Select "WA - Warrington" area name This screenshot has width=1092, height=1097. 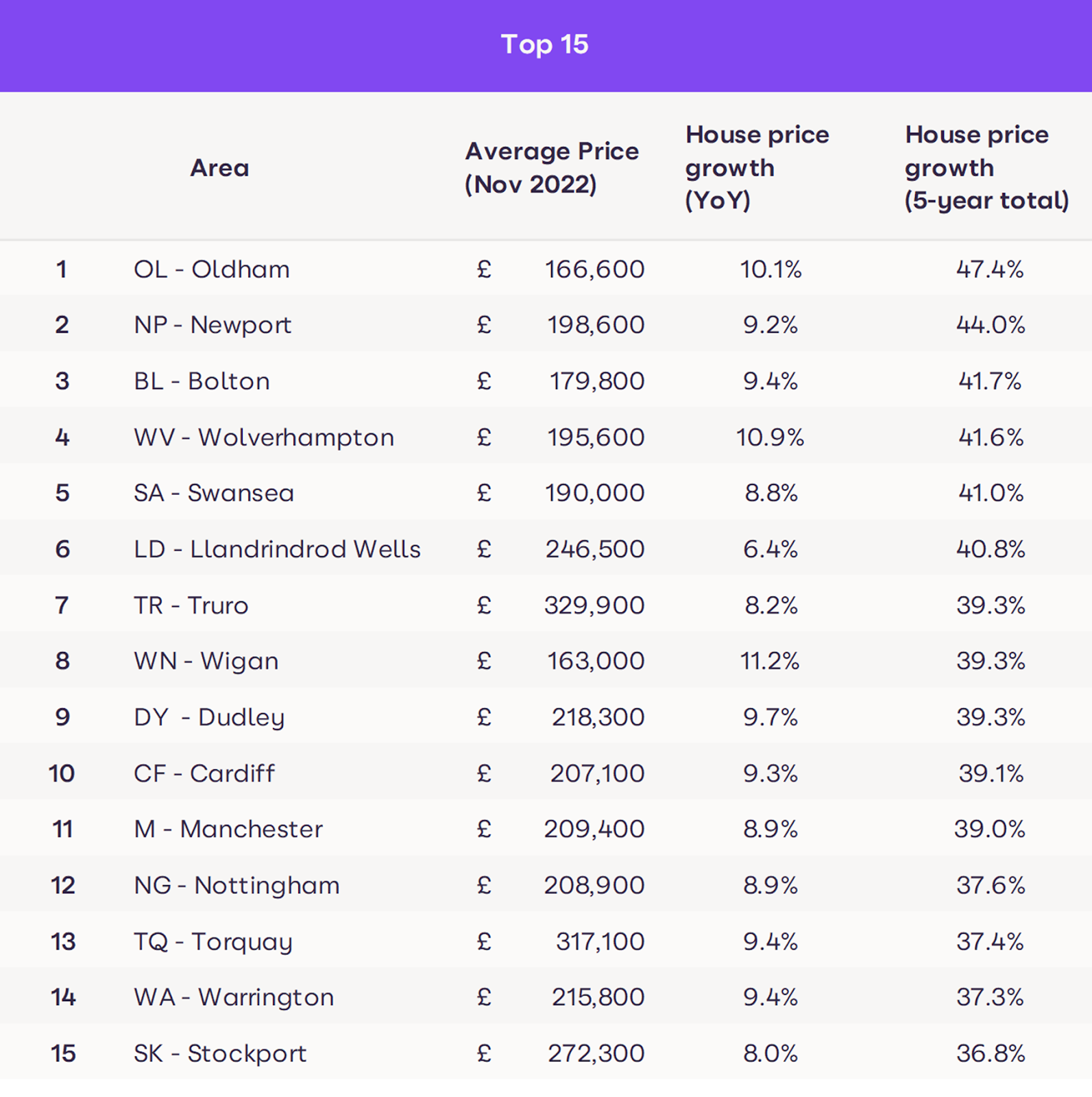[234, 998]
